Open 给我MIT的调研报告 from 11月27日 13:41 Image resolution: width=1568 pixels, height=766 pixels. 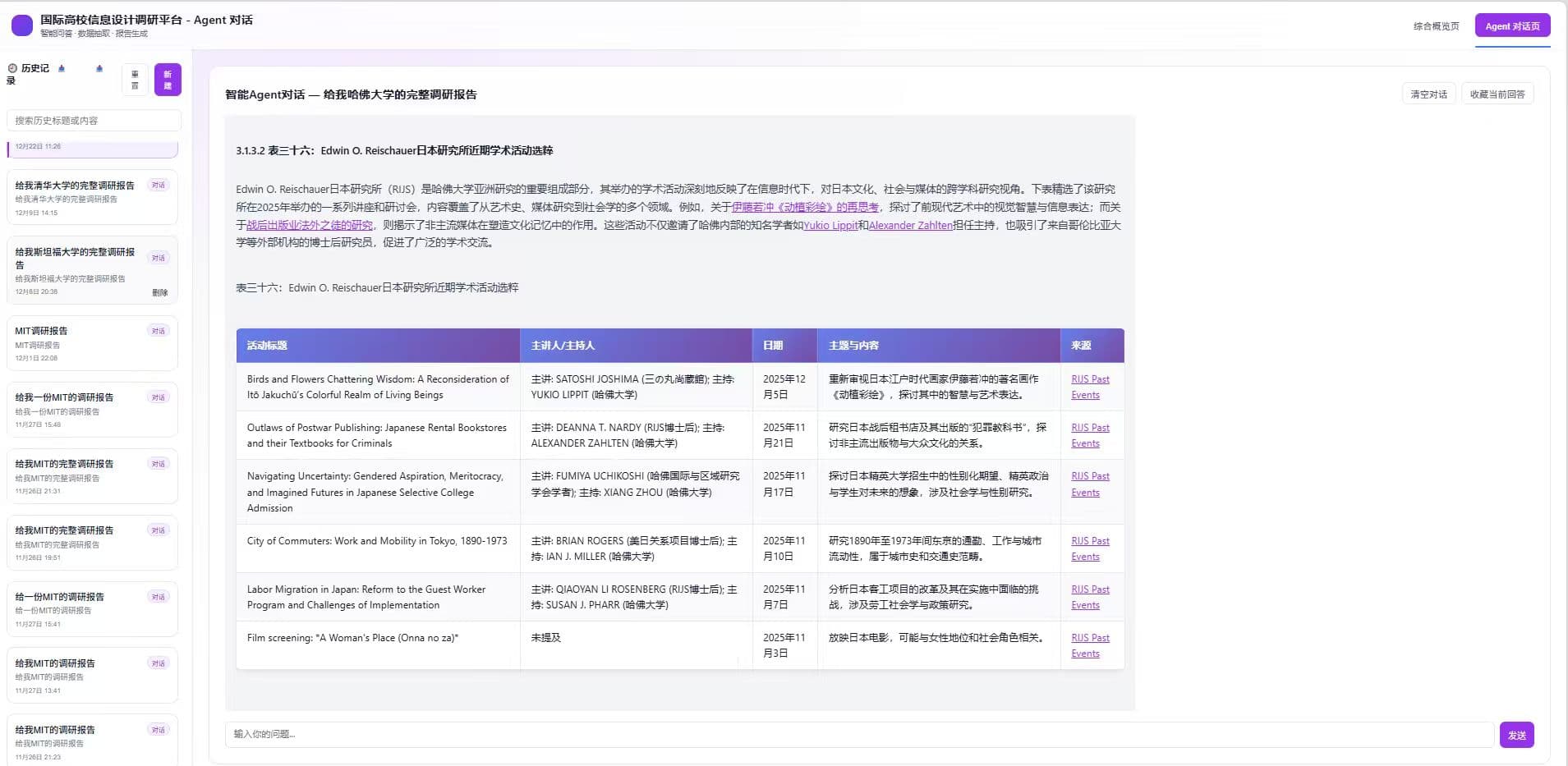(x=92, y=676)
